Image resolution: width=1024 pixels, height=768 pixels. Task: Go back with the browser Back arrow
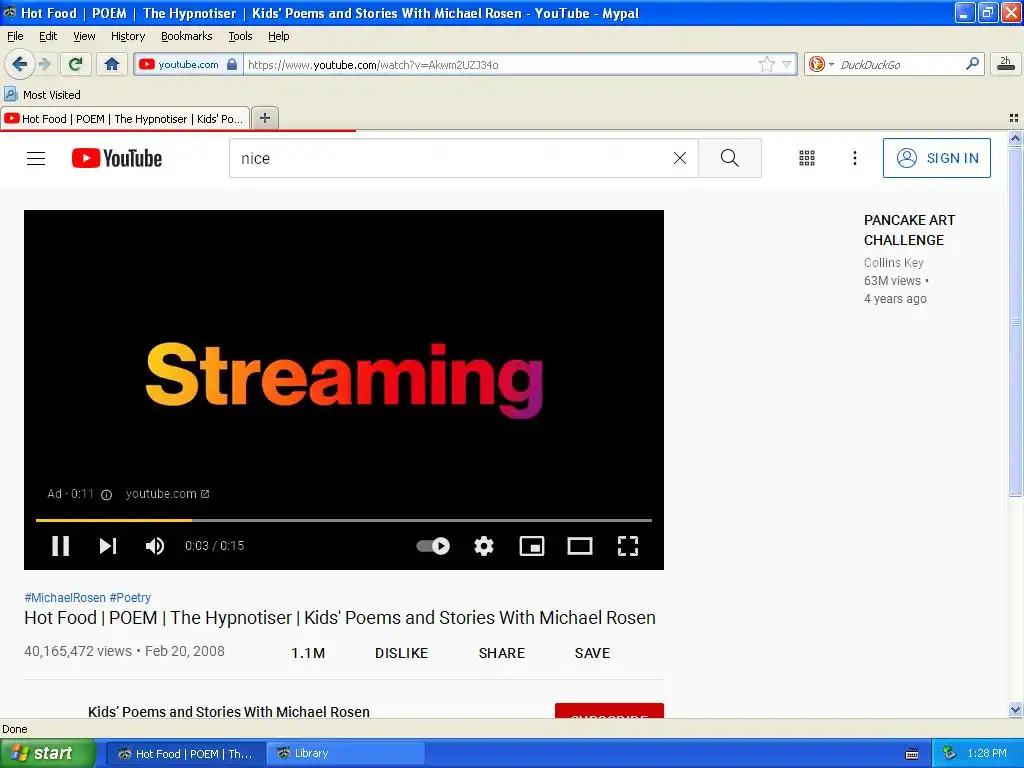[x=19, y=64]
